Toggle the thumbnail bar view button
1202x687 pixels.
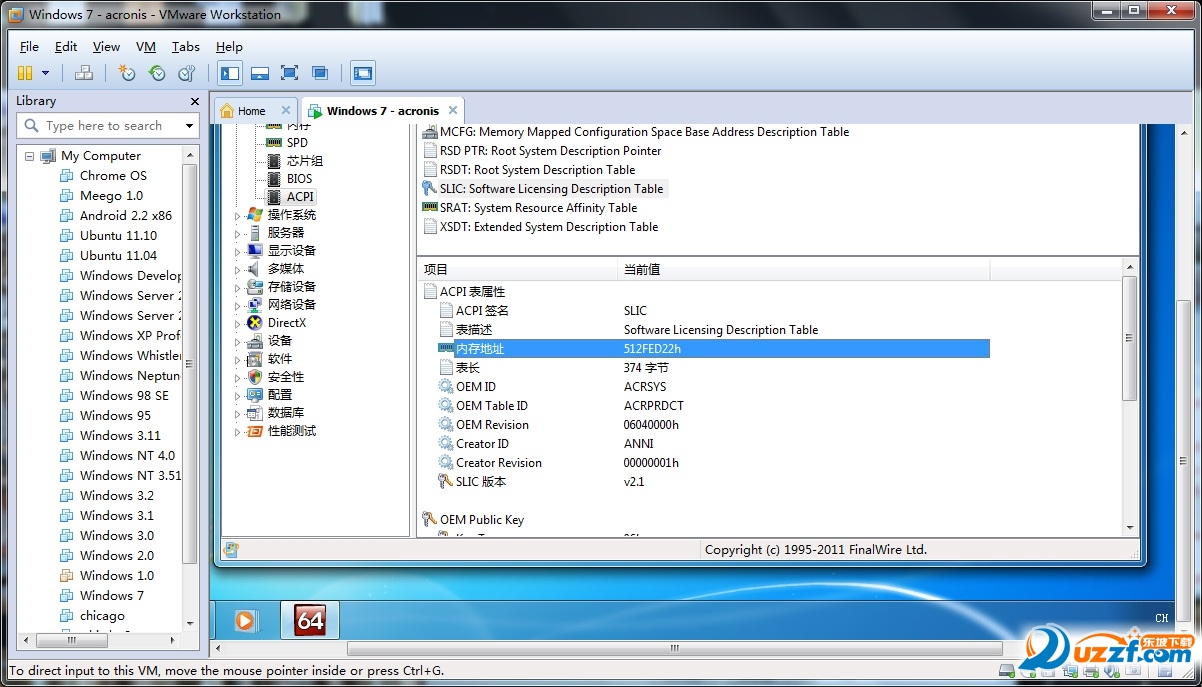[x=260, y=73]
